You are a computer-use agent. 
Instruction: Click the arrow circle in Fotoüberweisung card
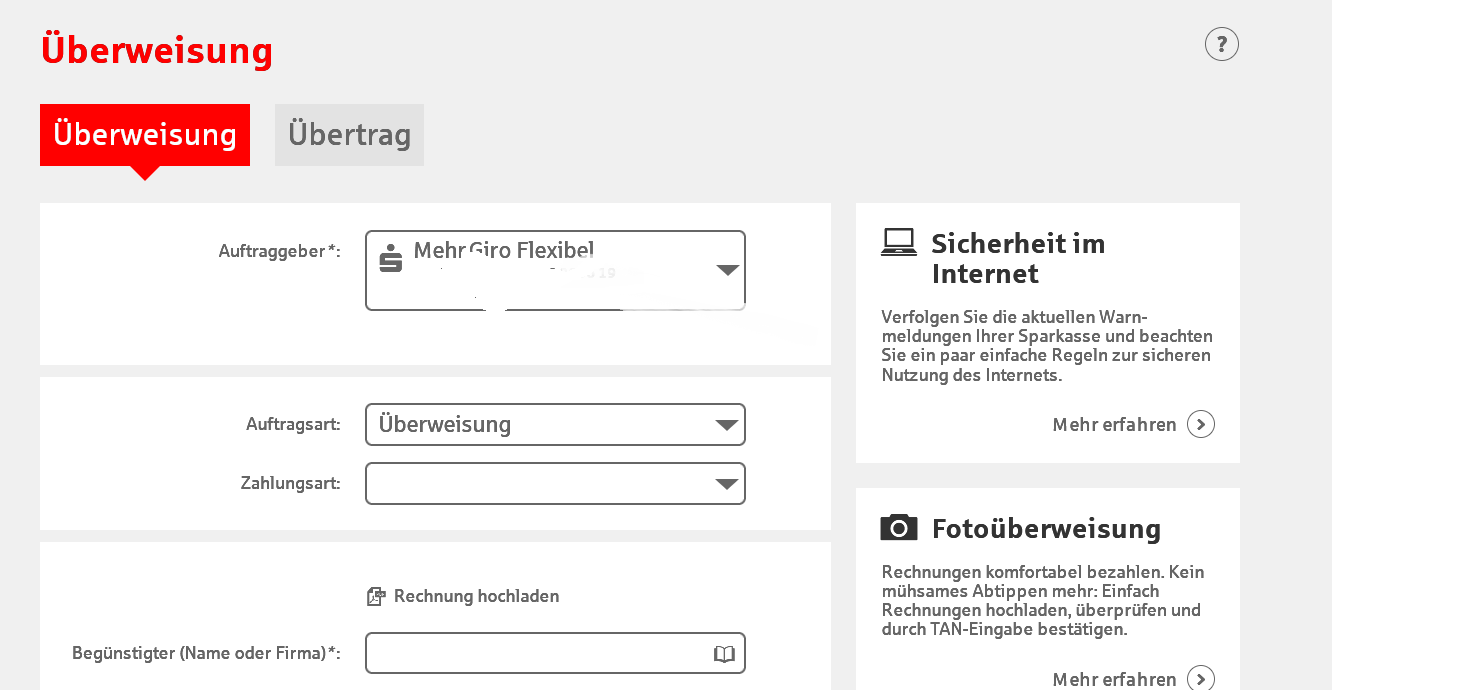pos(1200,679)
